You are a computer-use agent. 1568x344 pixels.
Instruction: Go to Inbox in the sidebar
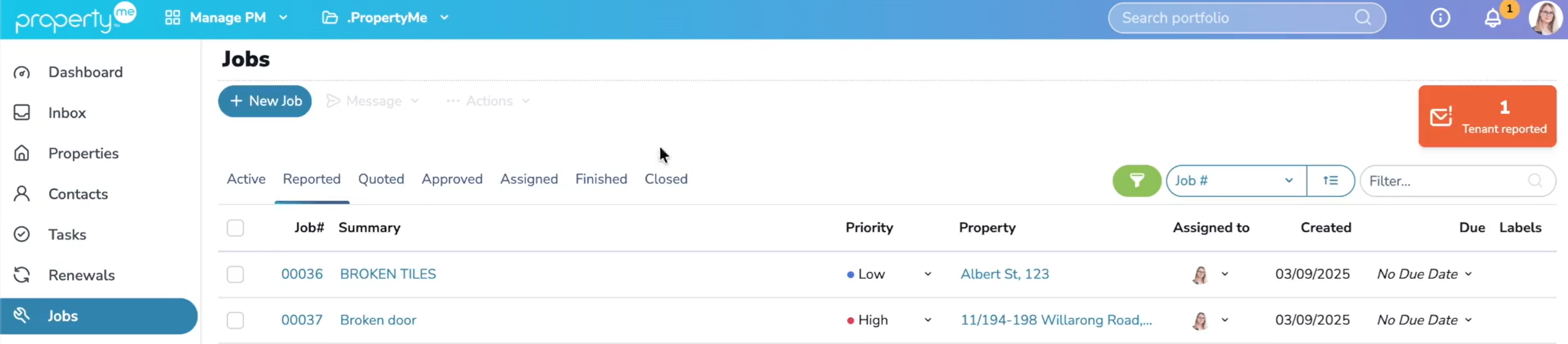(x=67, y=113)
